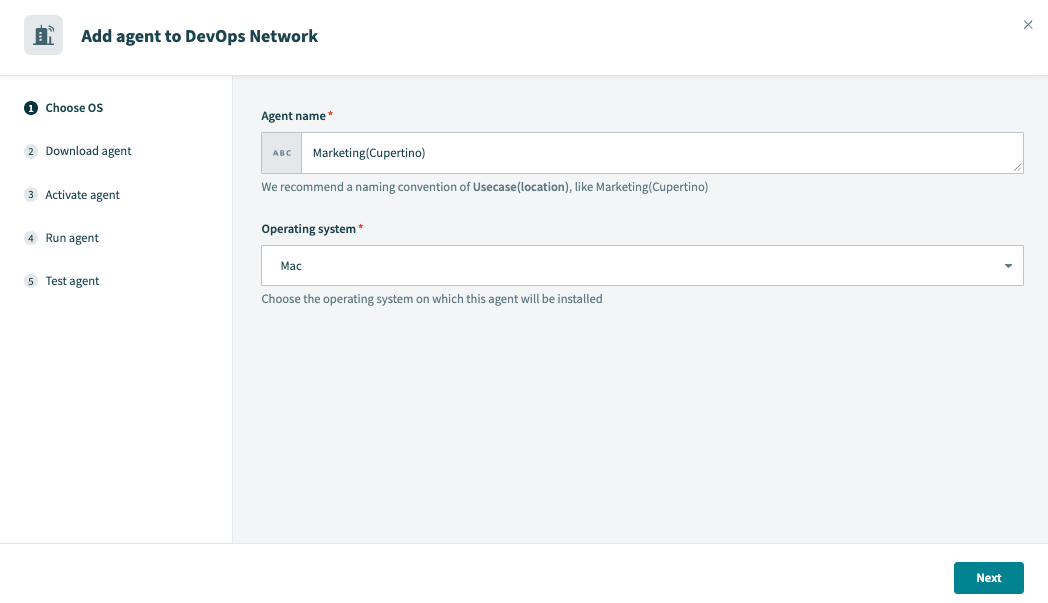
Task: Go to the Download agent step
Action: pyautogui.click(x=88, y=151)
